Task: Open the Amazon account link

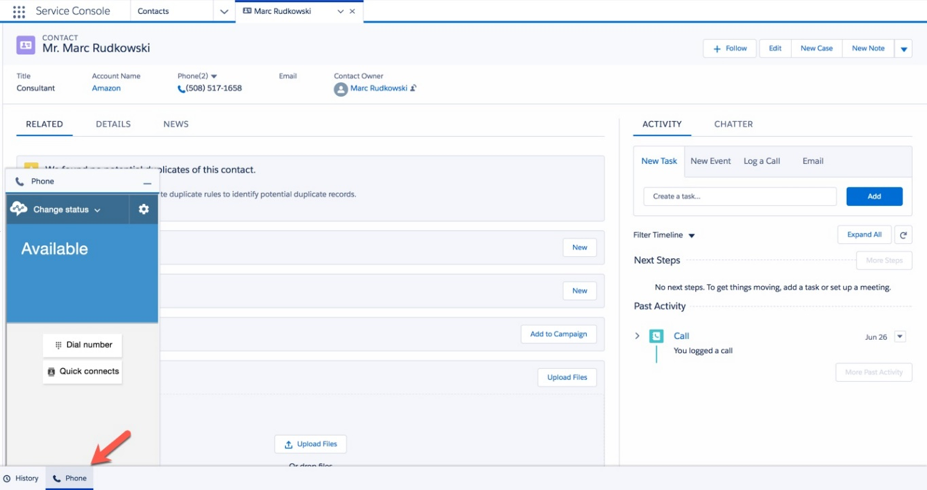Action: pos(106,88)
